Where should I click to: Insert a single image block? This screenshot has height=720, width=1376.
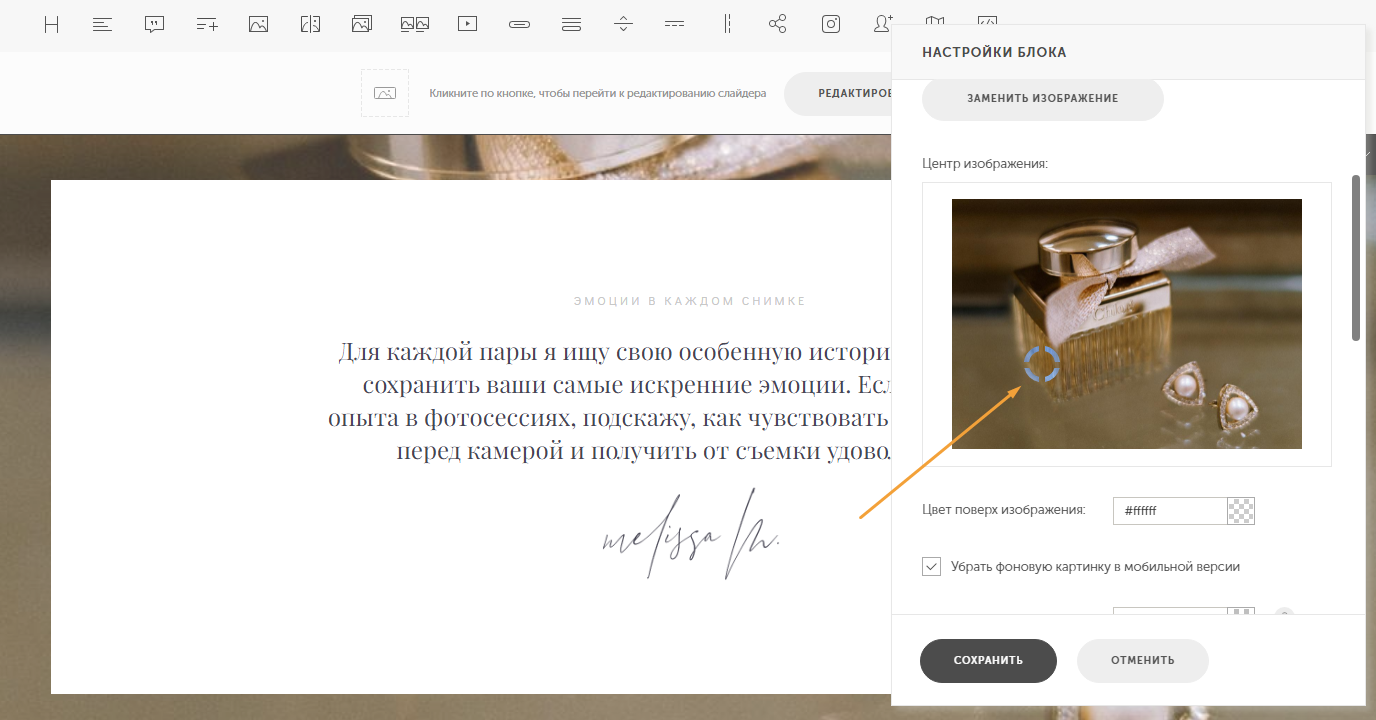(x=258, y=25)
